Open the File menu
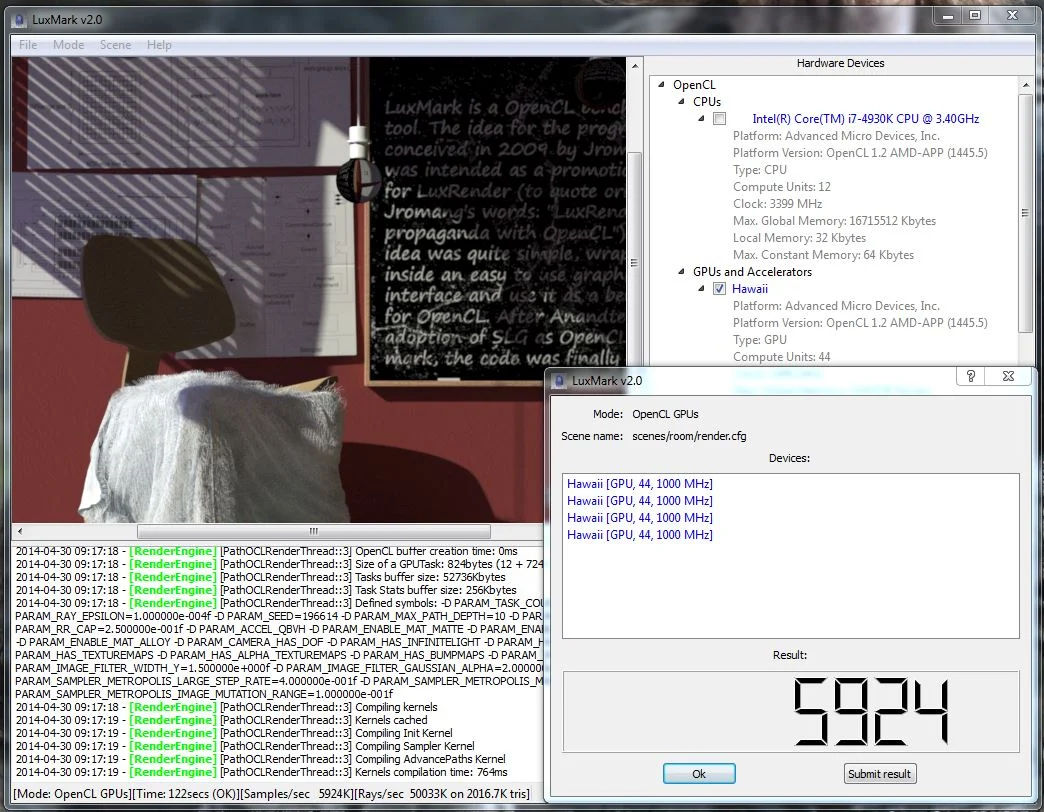The height and width of the screenshot is (812, 1044). [x=28, y=45]
